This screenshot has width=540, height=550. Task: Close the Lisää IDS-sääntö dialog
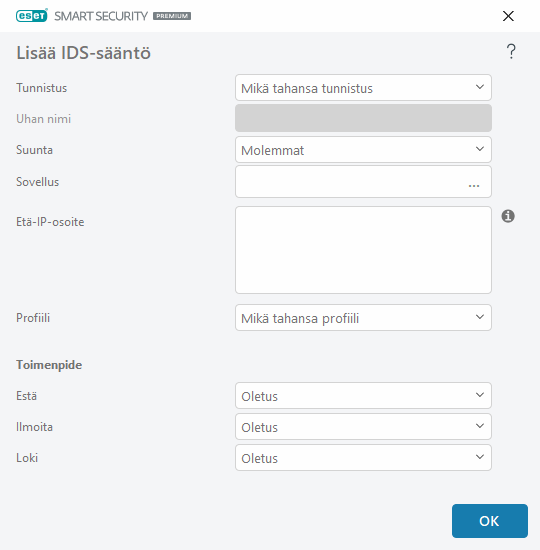click(x=508, y=16)
